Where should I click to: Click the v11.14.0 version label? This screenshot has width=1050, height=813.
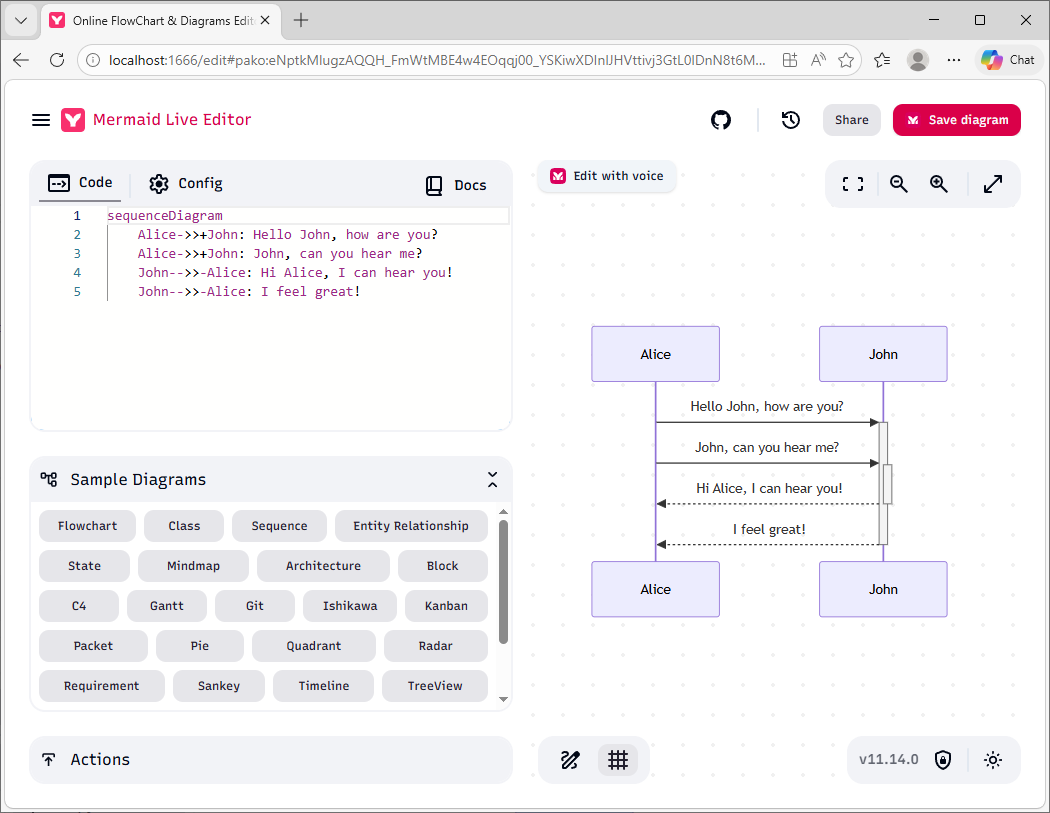coord(889,759)
